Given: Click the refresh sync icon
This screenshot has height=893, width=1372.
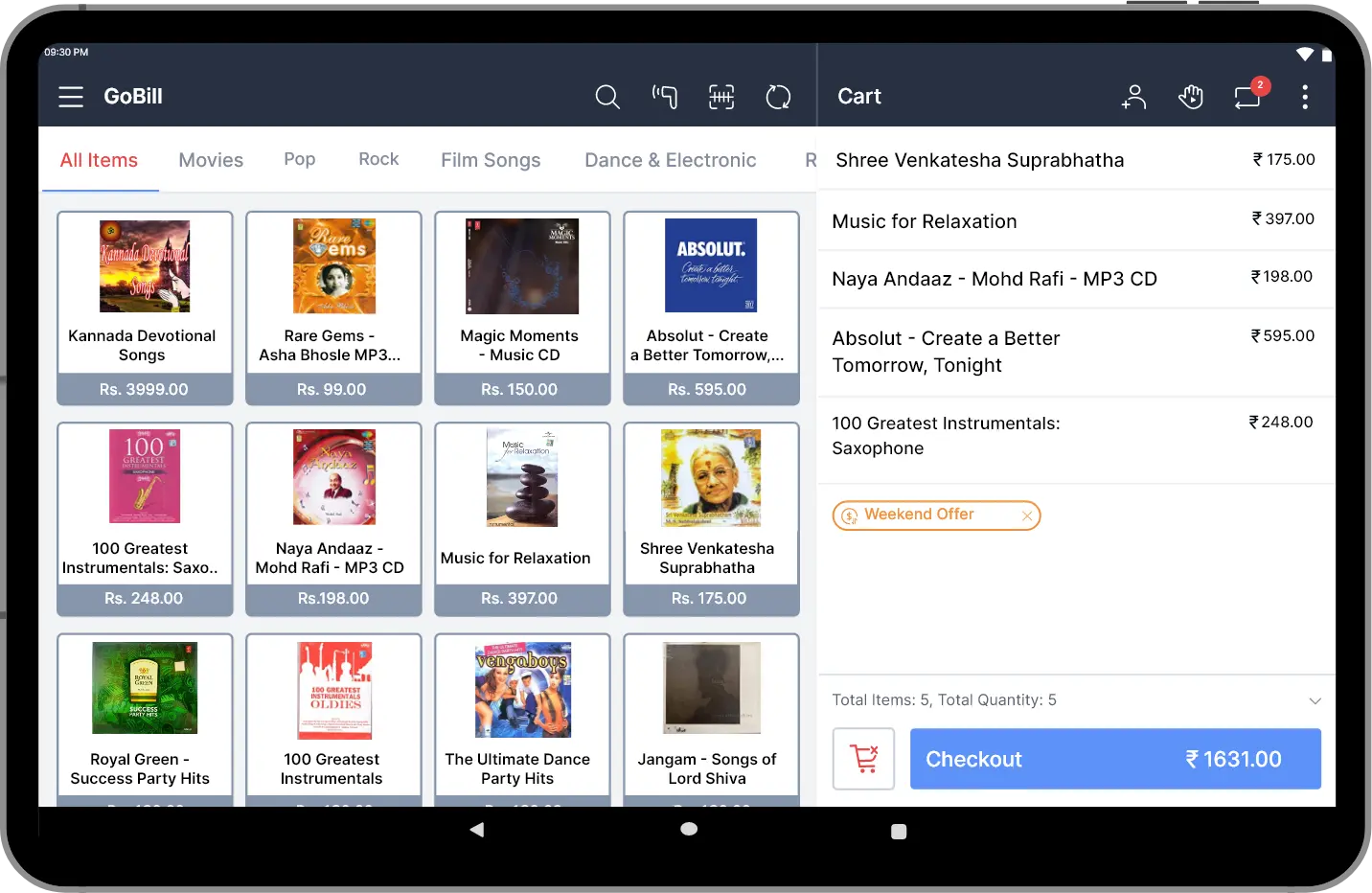Looking at the screenshot, I should [x=778, y=97].
